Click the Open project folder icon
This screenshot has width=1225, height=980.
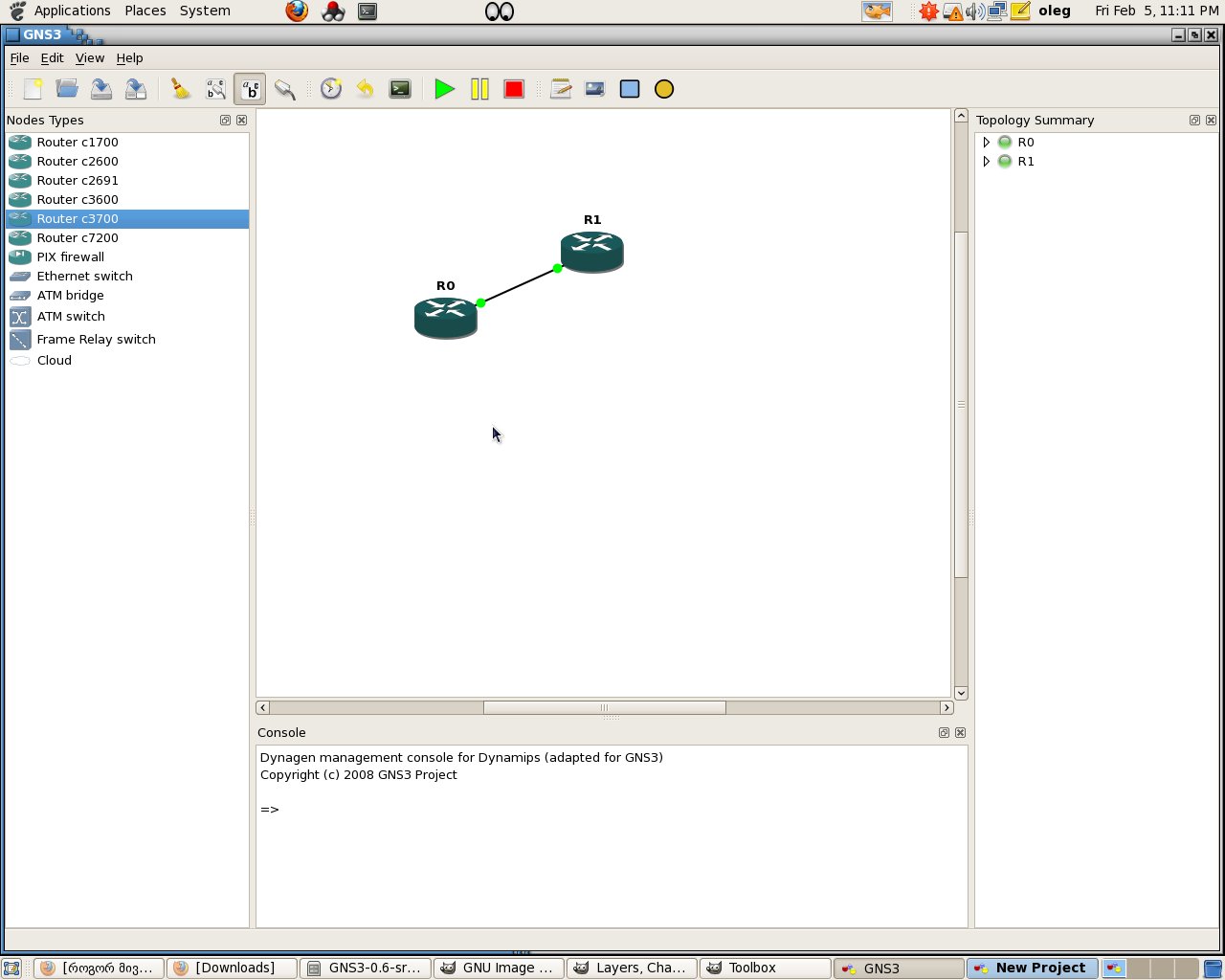tap(67, 89)
